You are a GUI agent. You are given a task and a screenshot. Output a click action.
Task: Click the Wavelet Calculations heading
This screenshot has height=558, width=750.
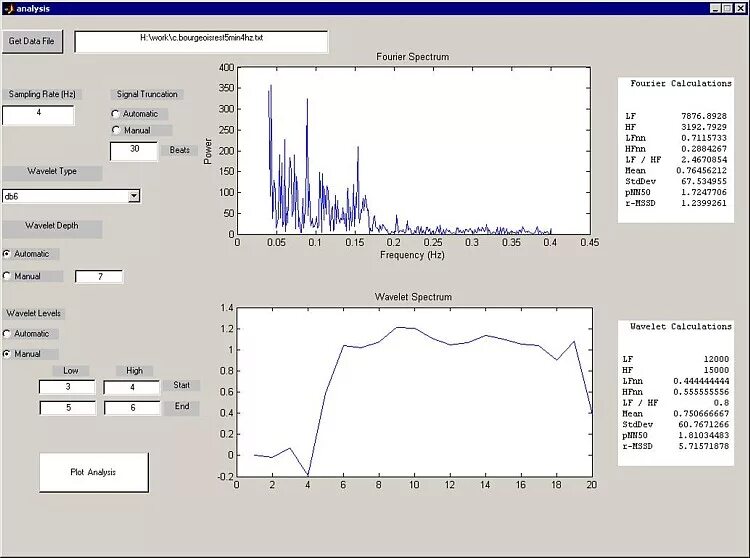[x=681, y=327]
